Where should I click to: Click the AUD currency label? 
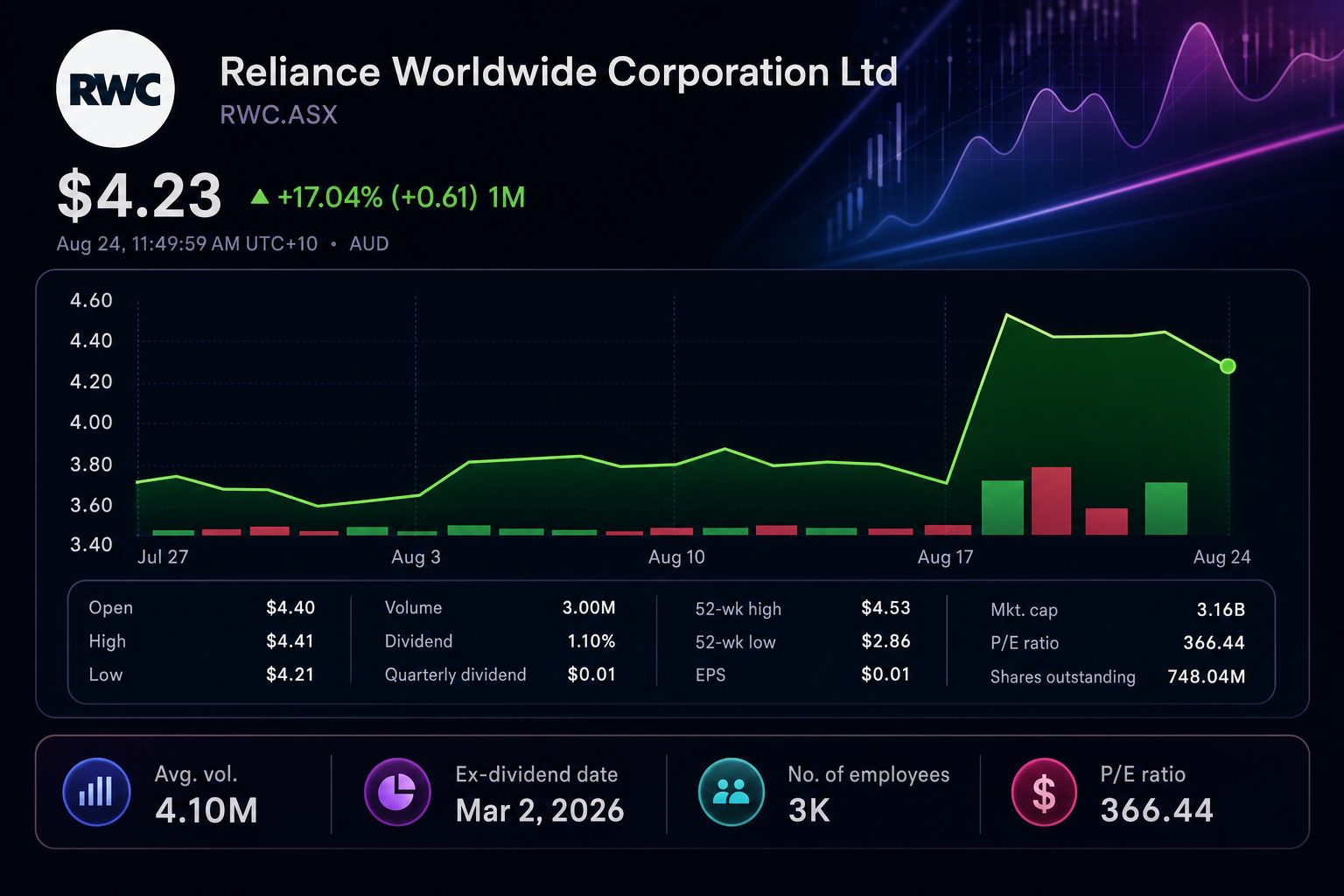pos(368,244)
